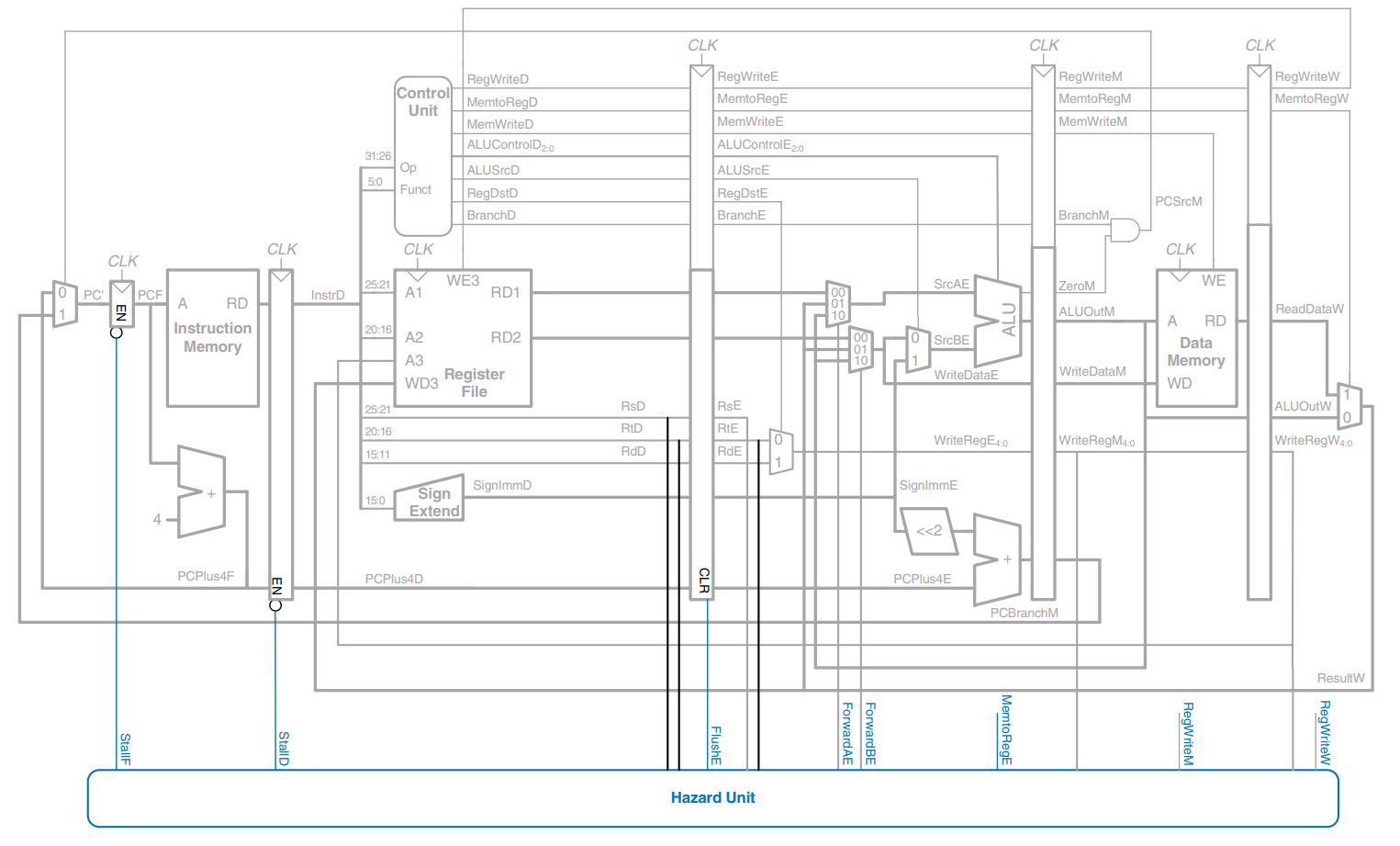Click the PC select multiplexer at far left

(x=63, y=304)
